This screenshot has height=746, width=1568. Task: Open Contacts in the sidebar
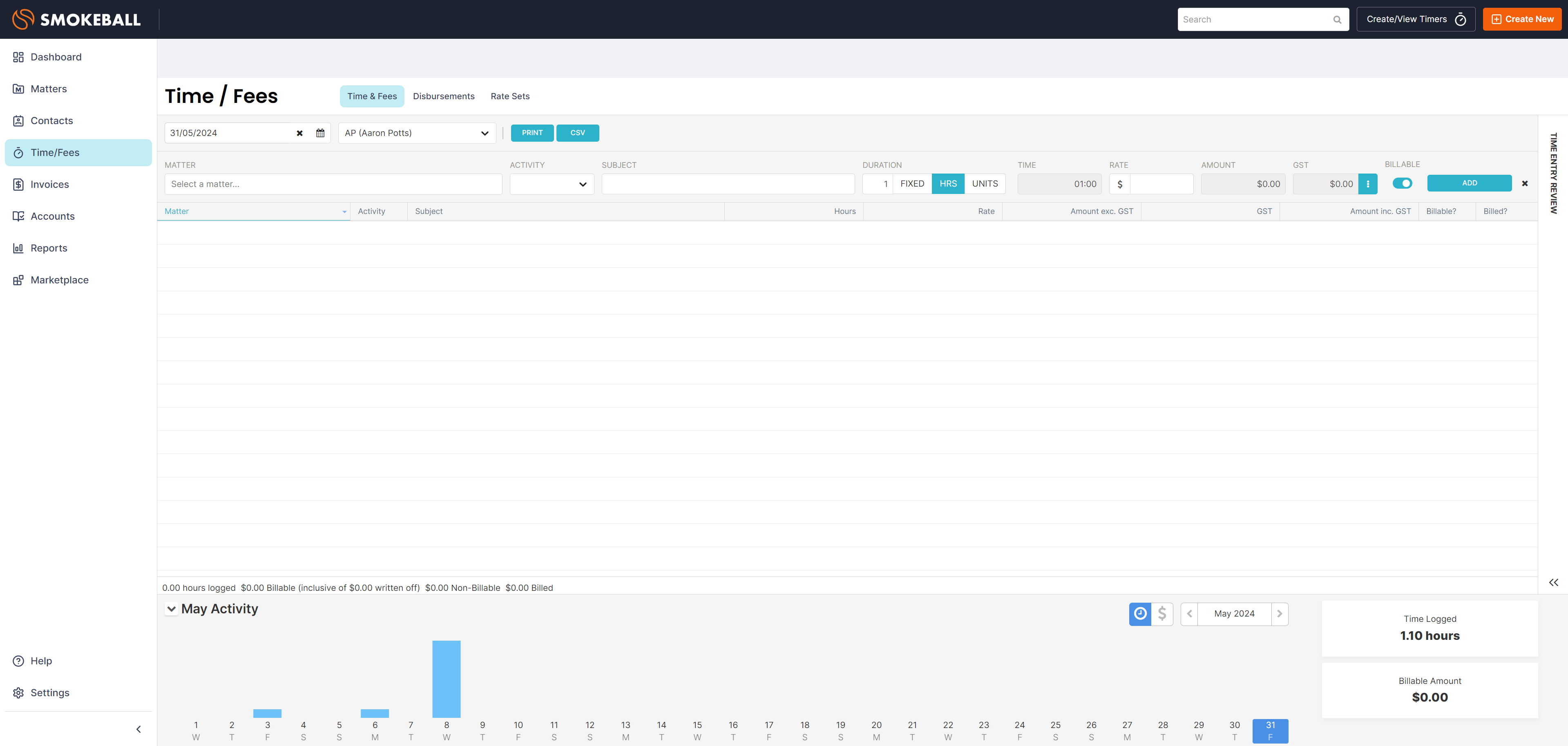click(x=78, y=120)
